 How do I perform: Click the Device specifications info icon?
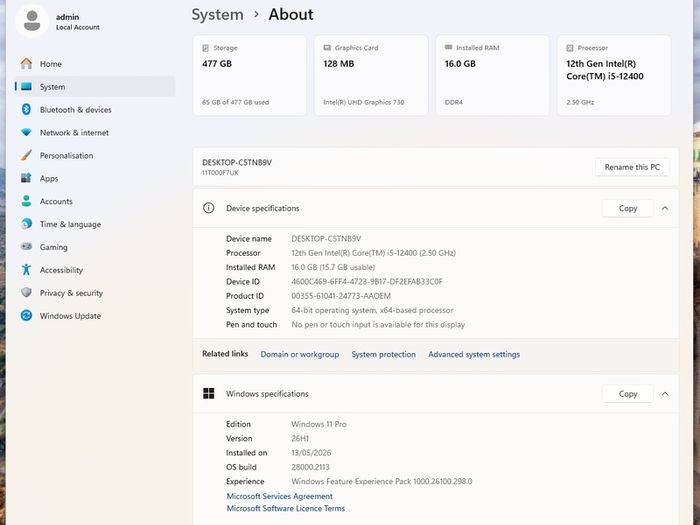(x=208, y=208)
